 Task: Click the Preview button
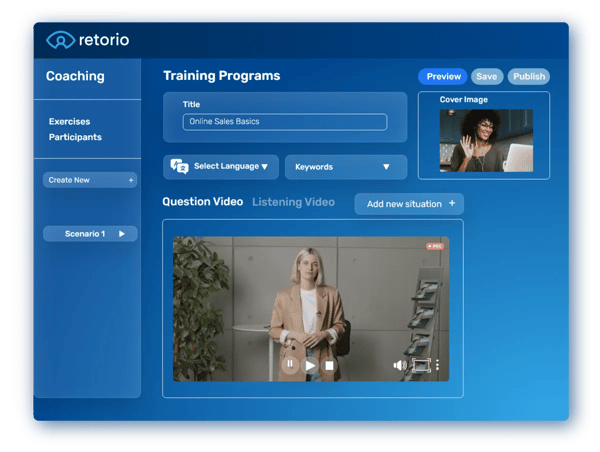click(443, 76)
